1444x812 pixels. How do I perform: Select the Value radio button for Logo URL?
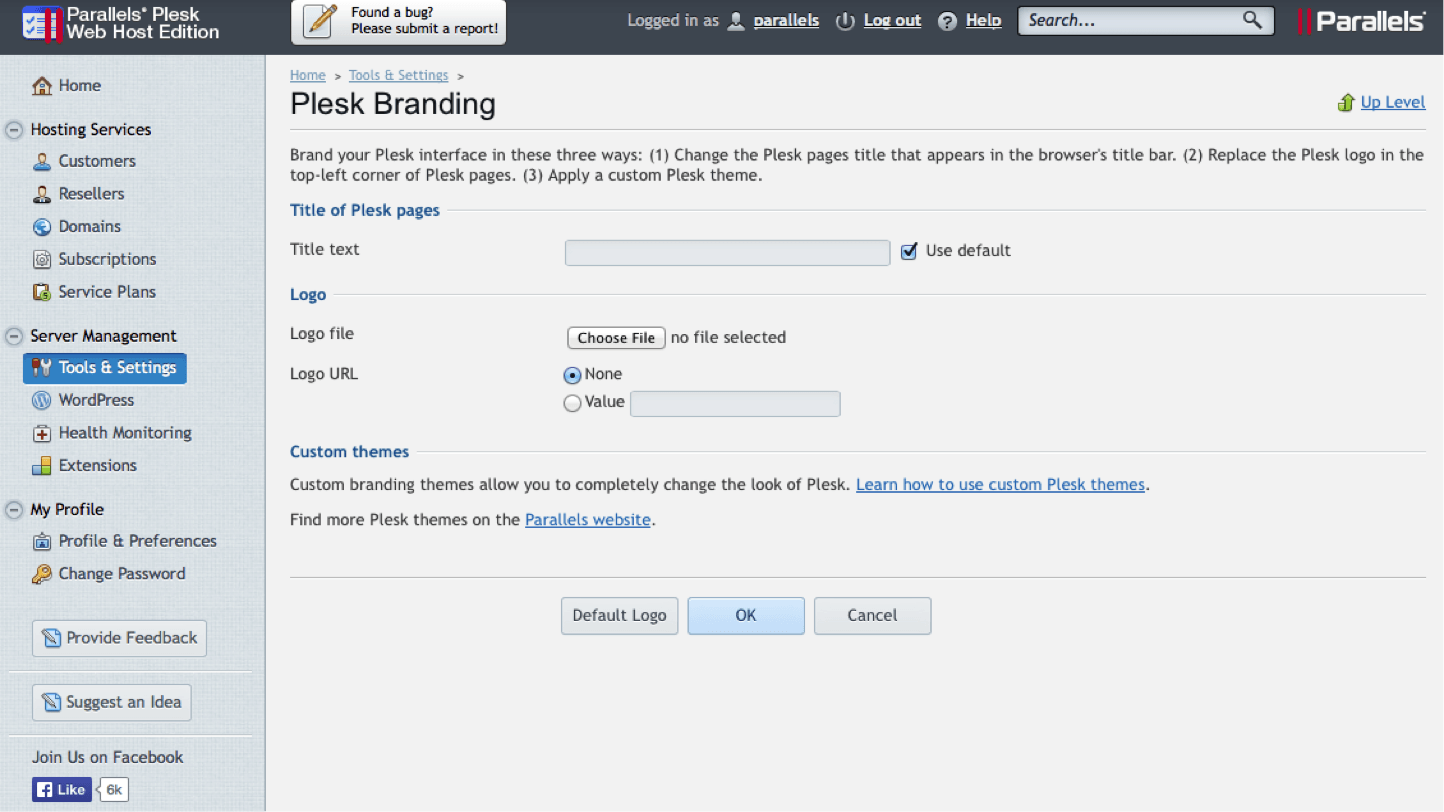click(572, 404)
